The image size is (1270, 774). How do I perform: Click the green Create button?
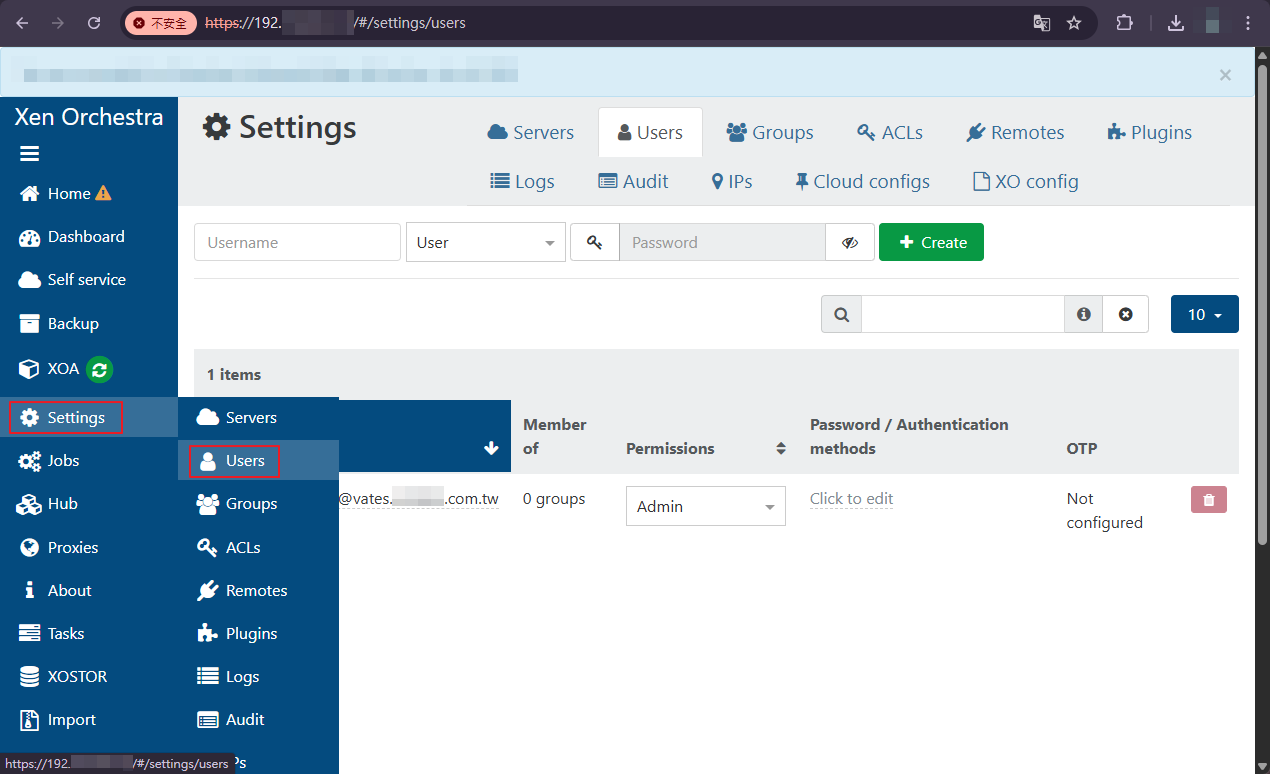931,242
